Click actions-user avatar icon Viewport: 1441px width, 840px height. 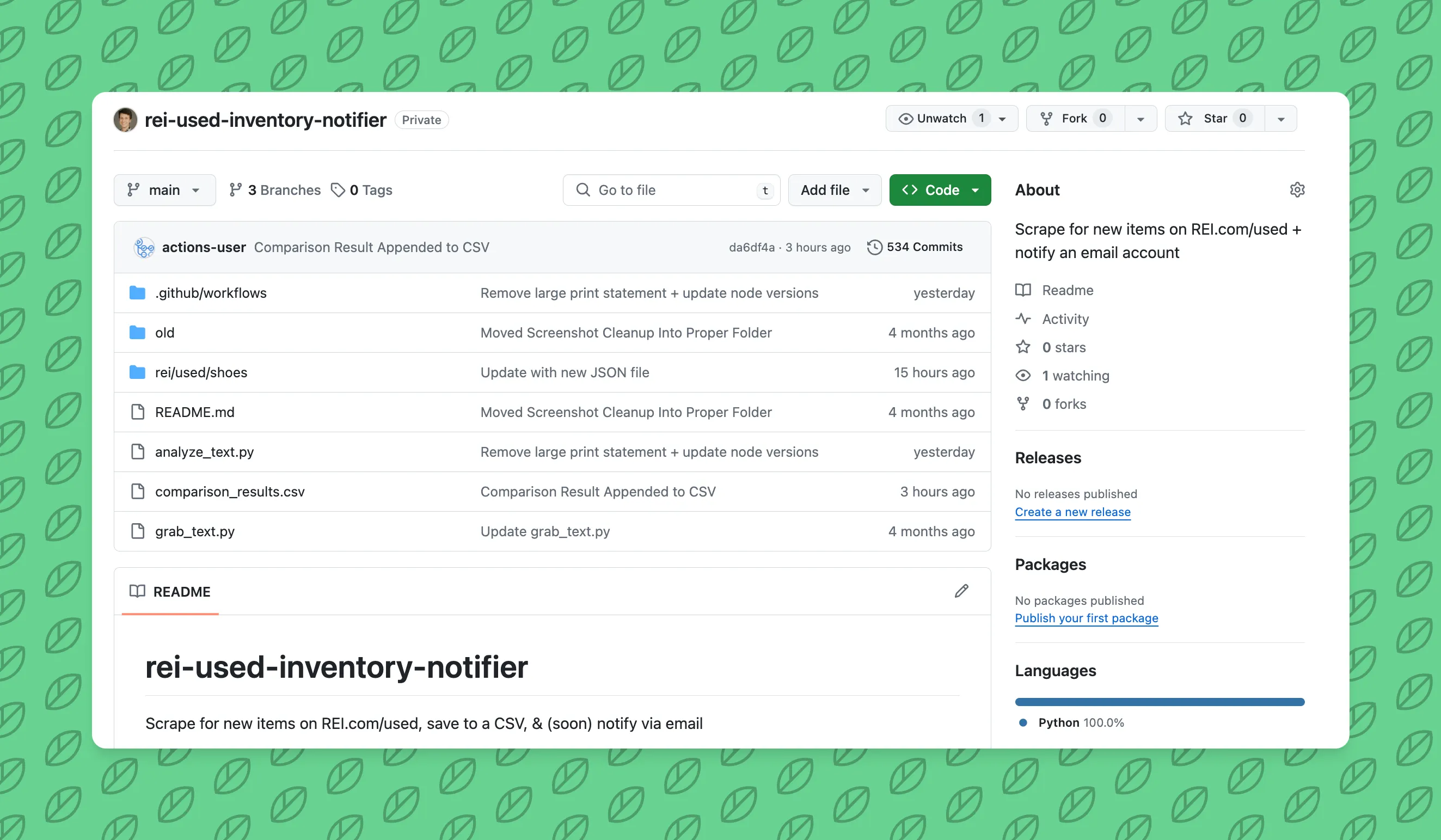coord(144,248)
